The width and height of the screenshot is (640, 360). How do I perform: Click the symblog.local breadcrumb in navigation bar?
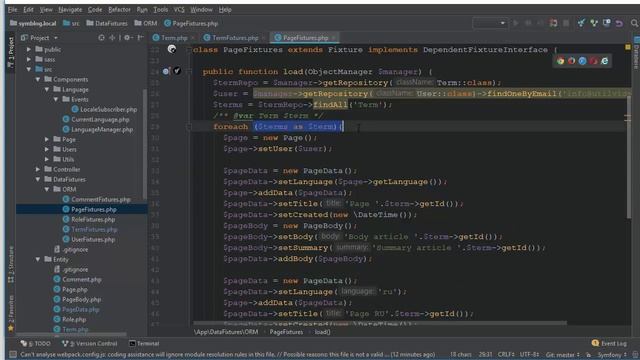[x=33, y=23]
